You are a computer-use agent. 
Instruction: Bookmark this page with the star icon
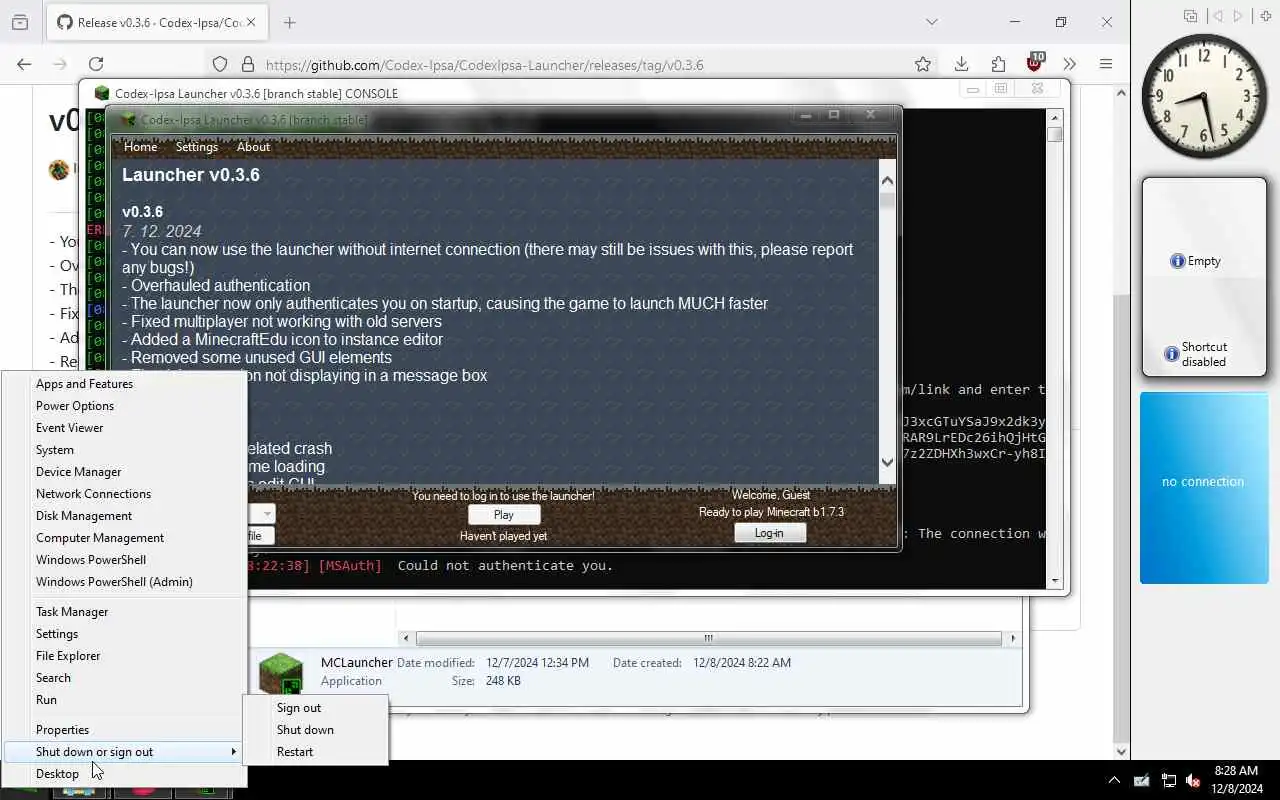click(x=923, y=64)
